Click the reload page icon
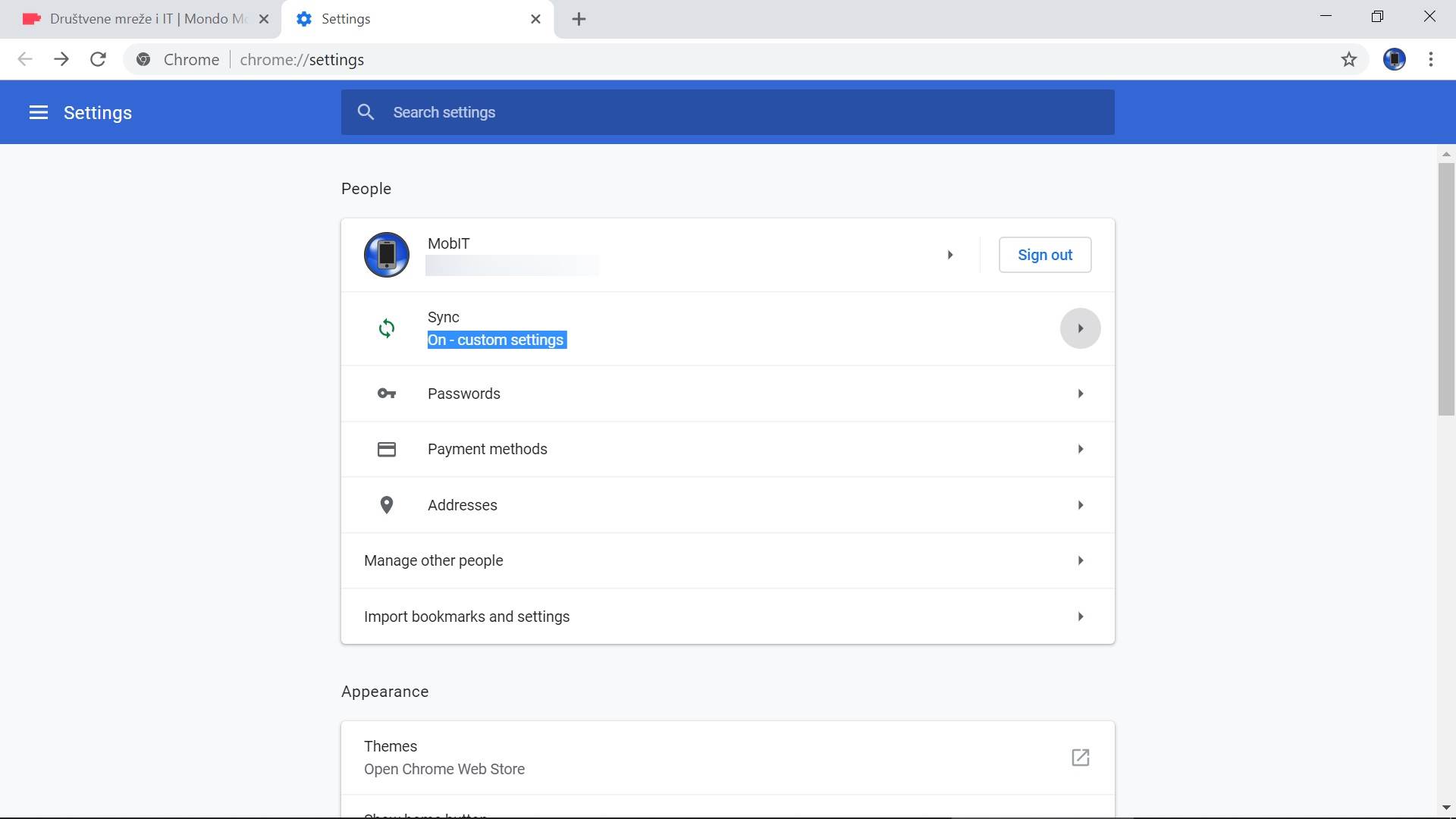Screen dimensions: 1456x819 click(x=98, y=59)
